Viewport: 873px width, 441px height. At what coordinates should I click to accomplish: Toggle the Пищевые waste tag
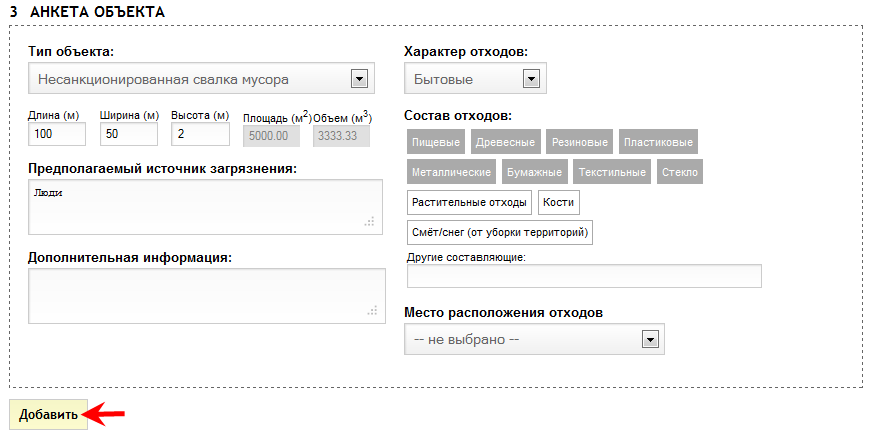click(436, 142)
